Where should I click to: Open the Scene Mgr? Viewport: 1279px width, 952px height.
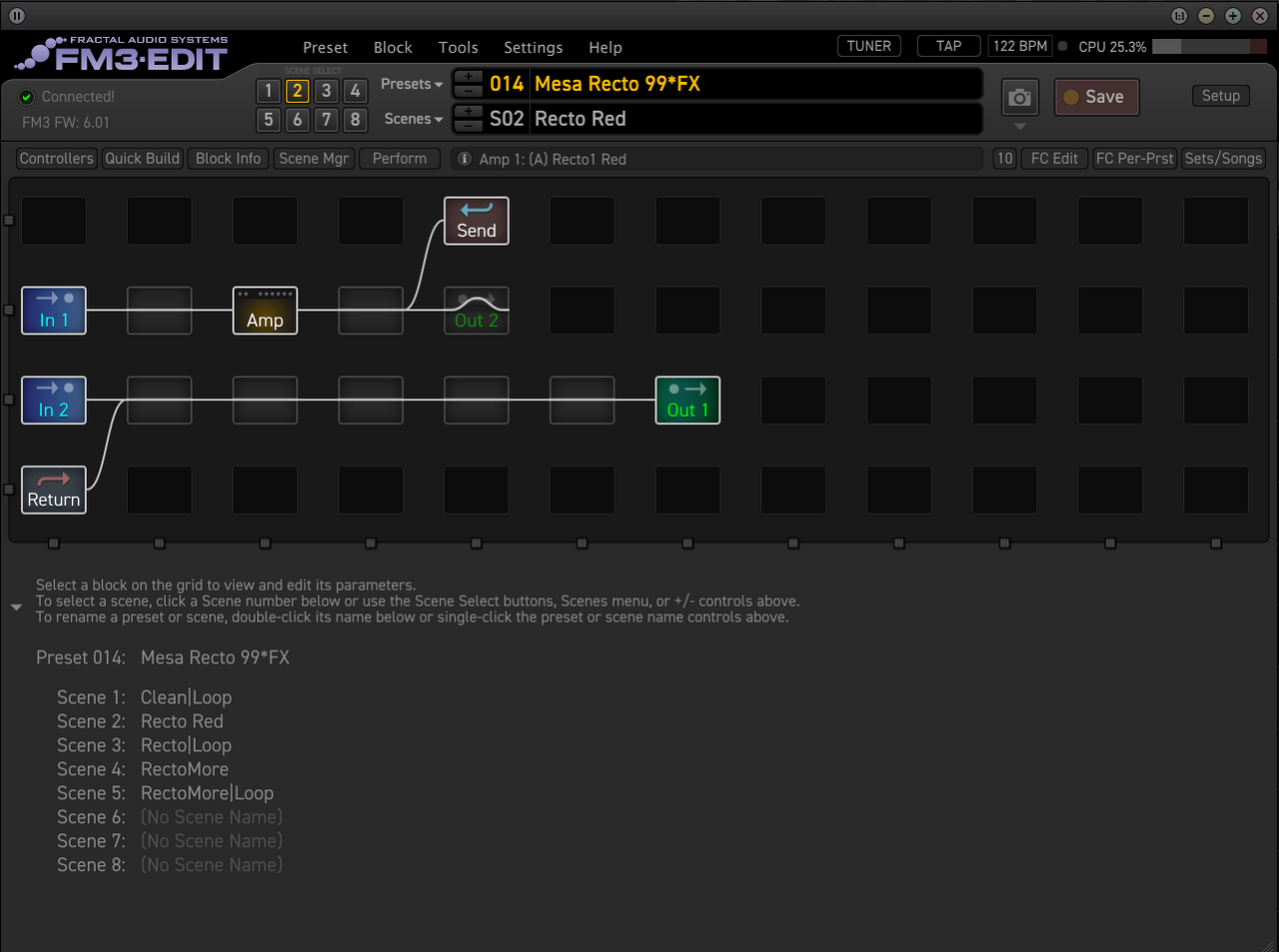314,159
